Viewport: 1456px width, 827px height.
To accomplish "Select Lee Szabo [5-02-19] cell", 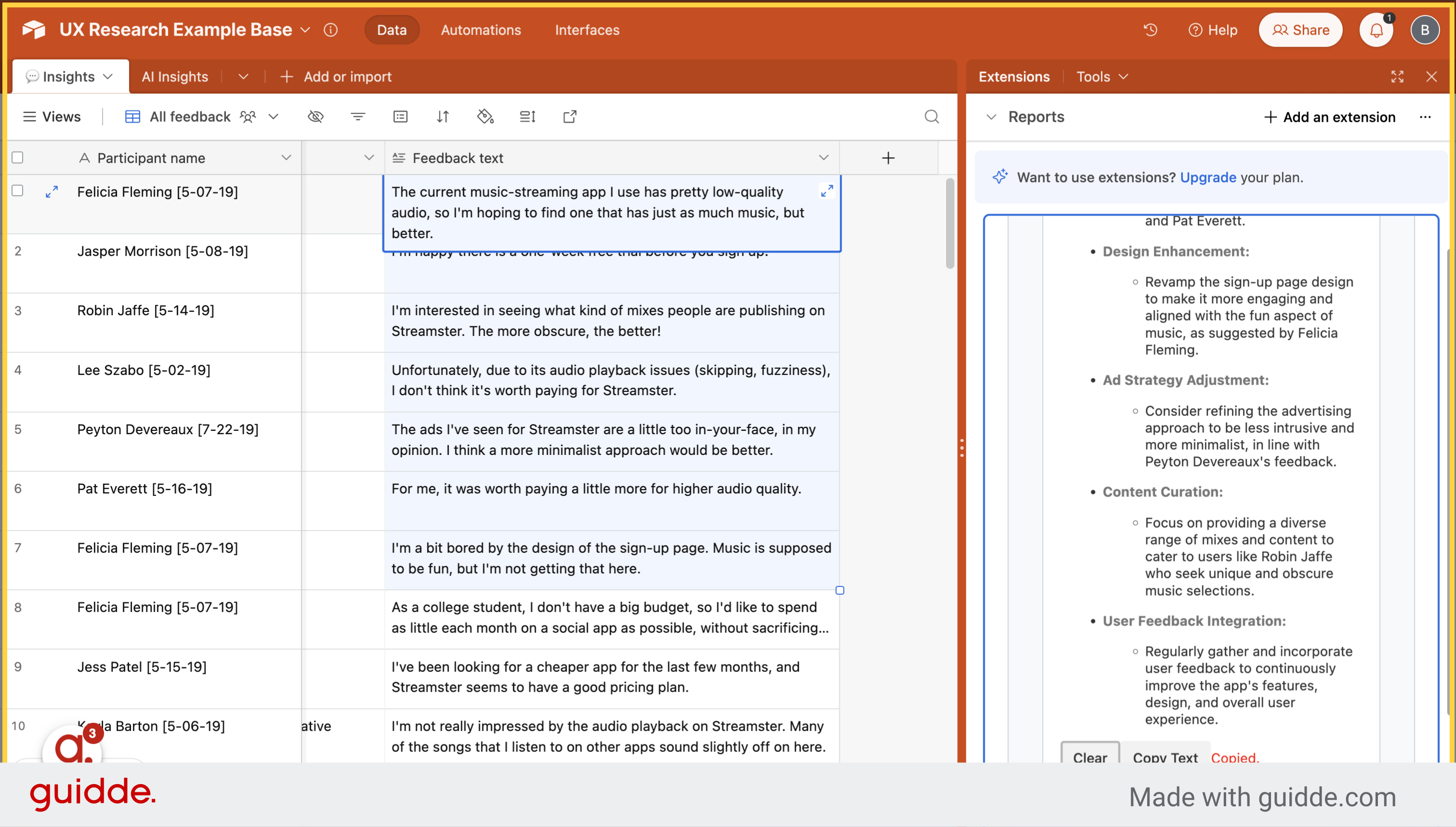I will click(154, 382).
